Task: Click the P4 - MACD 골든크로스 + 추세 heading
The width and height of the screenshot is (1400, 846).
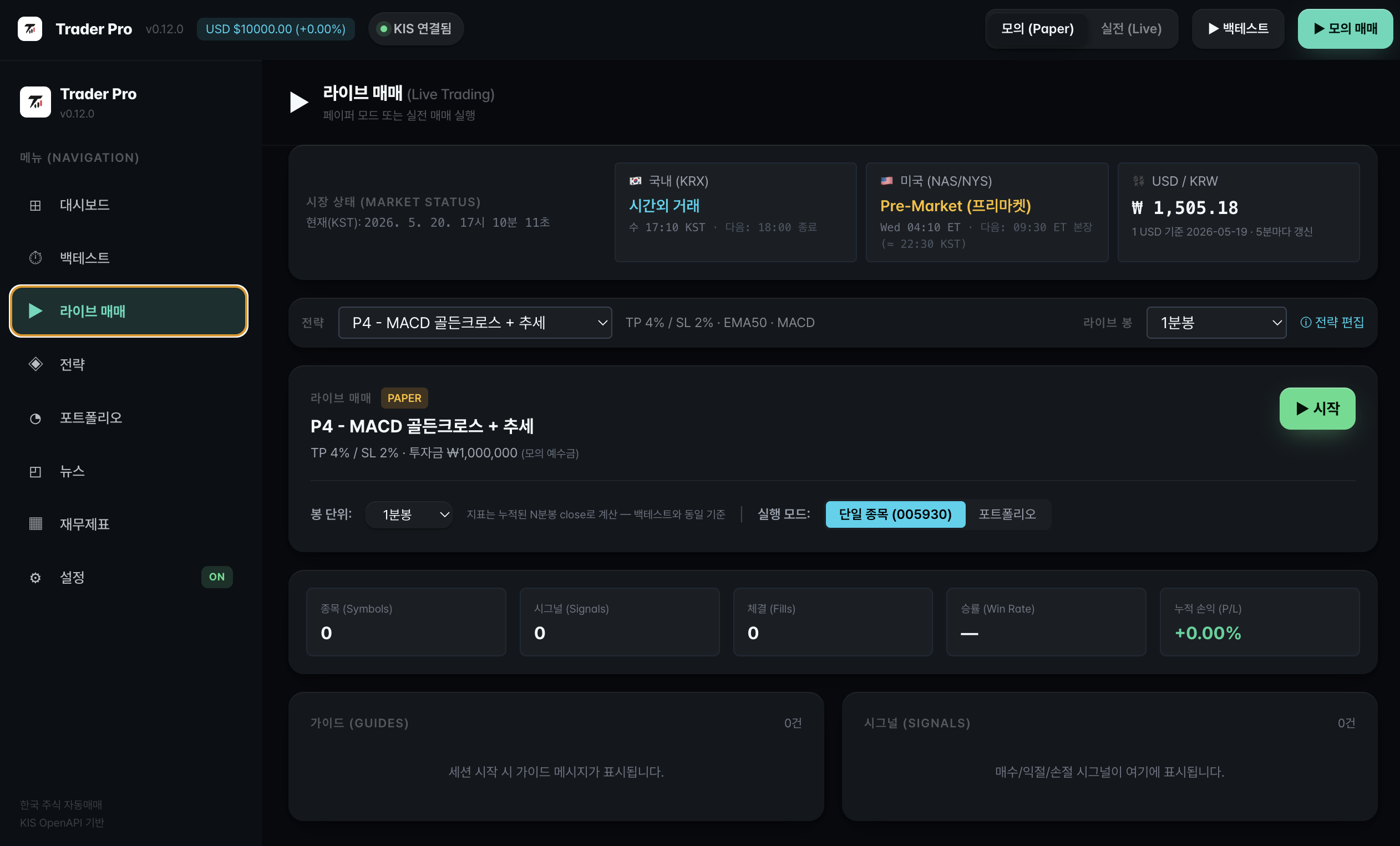Action: coord(422,426)
